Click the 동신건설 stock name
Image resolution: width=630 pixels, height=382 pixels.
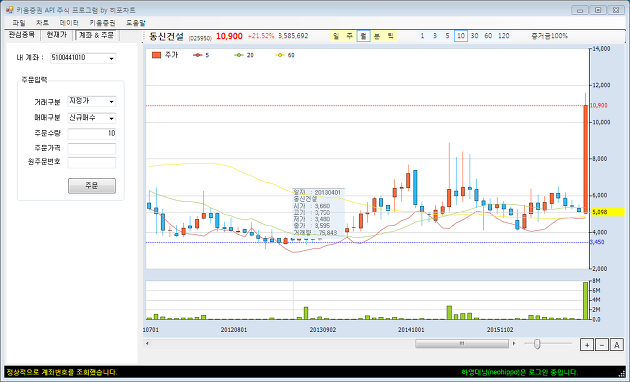(x=166, y=37)
